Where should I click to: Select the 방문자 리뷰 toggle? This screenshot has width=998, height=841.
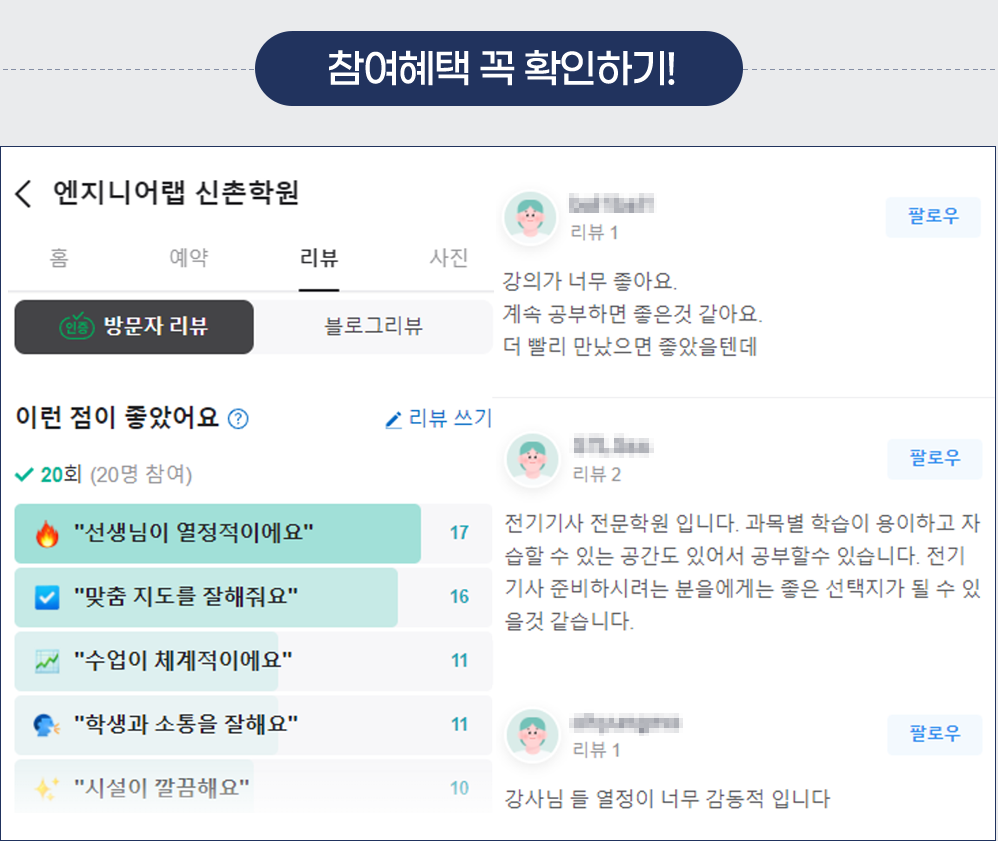134,326
